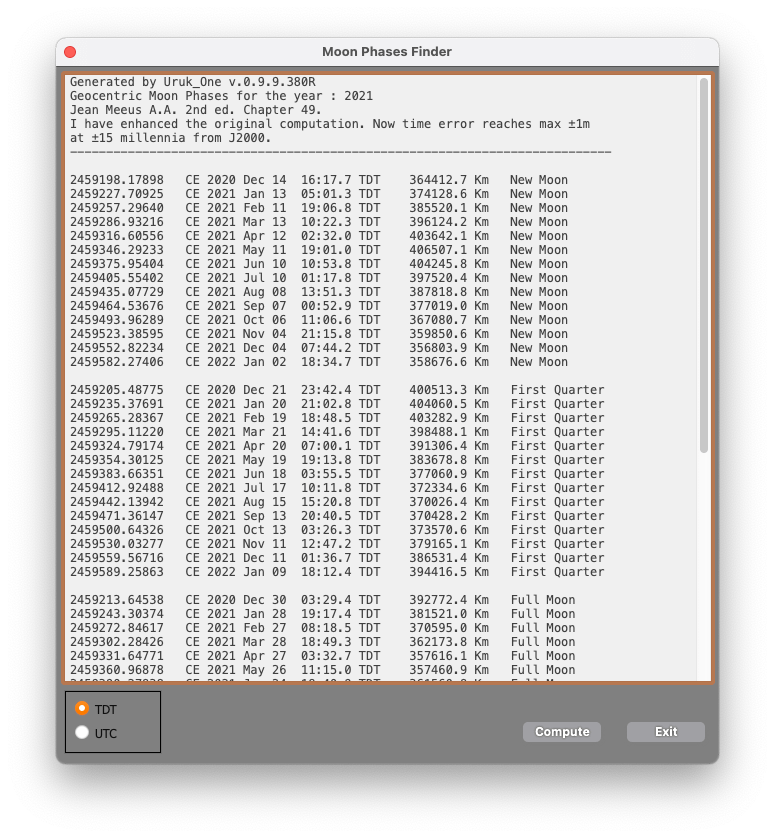The width and height of the screenshot is (775, 838).
Task: Click the 2021 Jan 13 New Moon row
Action: click(318, 194)
